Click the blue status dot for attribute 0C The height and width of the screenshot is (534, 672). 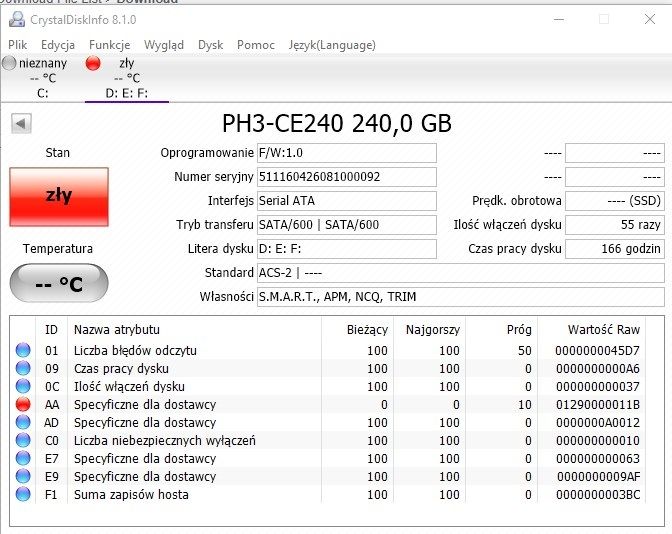tap(23, 386)
